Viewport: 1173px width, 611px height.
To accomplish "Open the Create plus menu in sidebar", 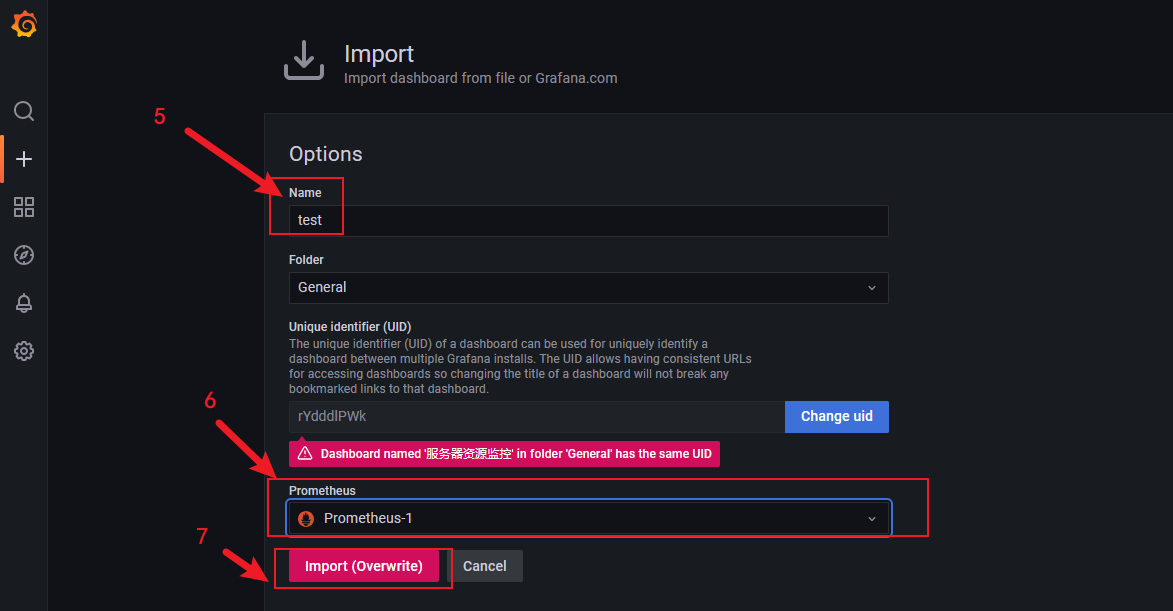I will point(24,159).
